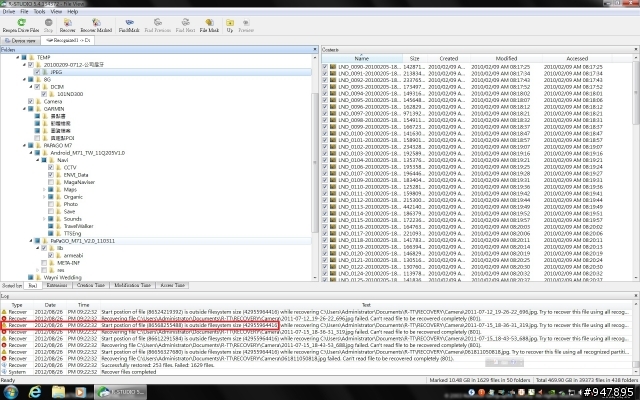Collapse the TEMP folder node
640x400 pixels.
pyautogui.click(x=18, y=58)
